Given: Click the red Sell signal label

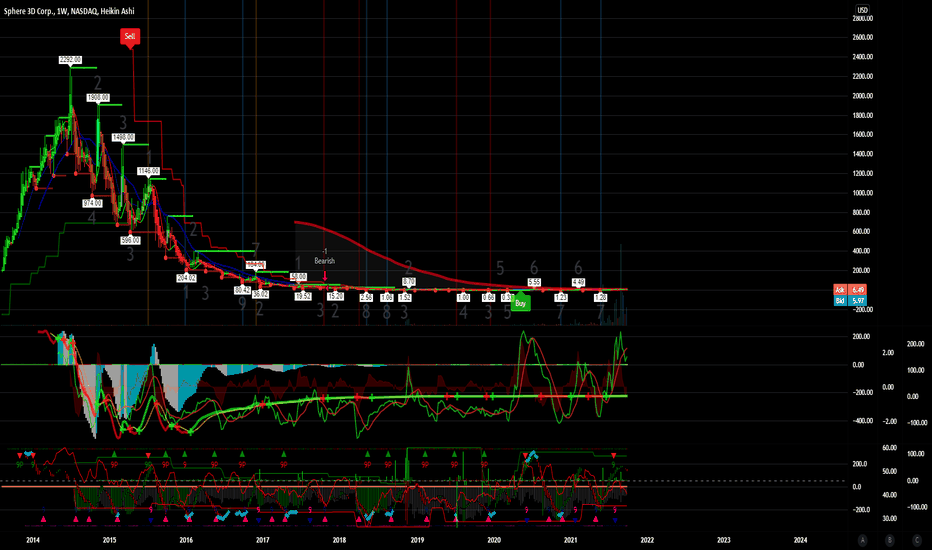Looking at the screenshot, I should 130,37.
